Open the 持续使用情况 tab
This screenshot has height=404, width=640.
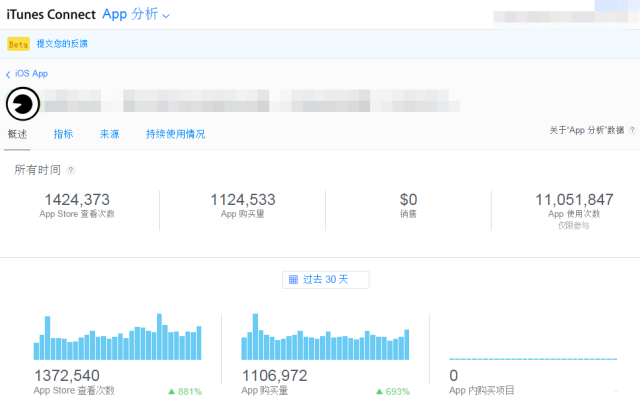176,134
